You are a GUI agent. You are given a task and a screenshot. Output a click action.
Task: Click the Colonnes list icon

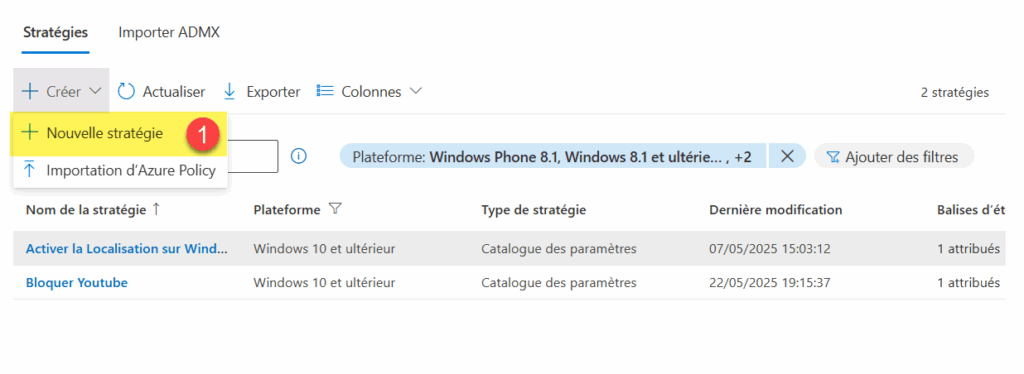325,91
